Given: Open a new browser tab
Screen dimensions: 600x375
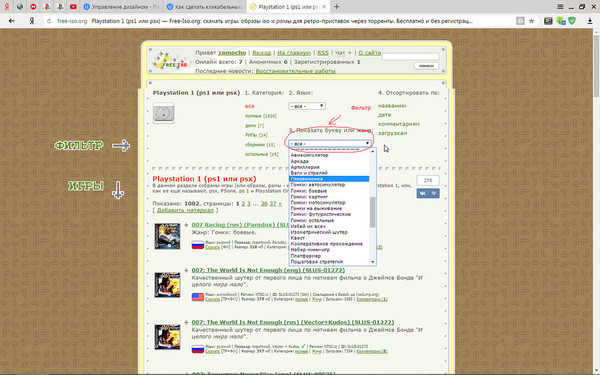Looking at the screenshot, I should click(336, 7).
